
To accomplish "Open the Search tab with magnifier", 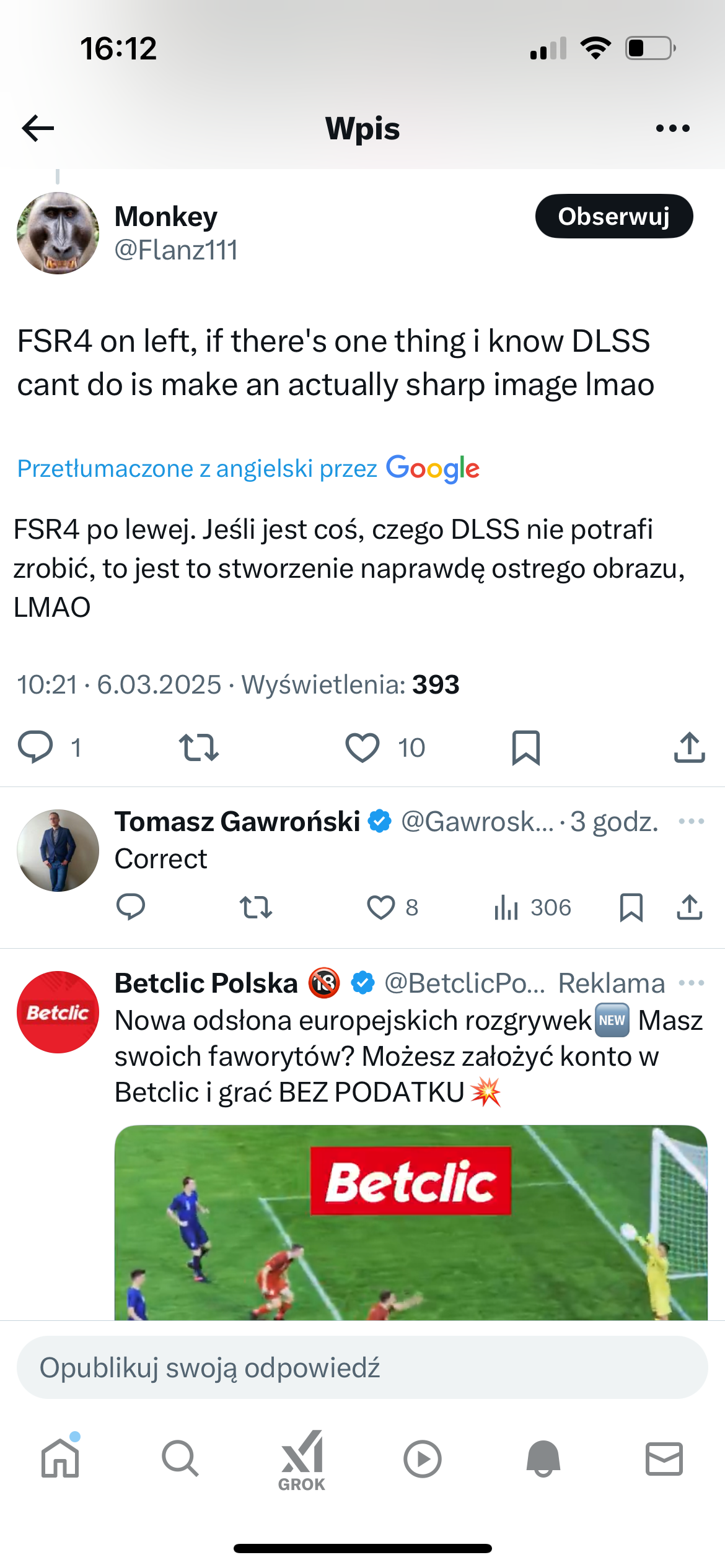I will point(180,1458).
